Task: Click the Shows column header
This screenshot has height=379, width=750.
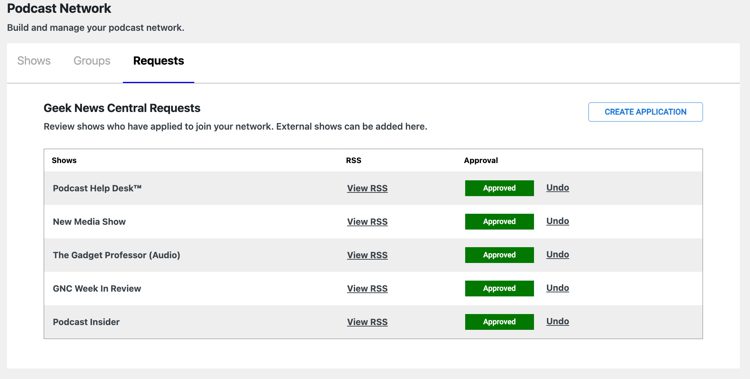Action: coord(64,160)
